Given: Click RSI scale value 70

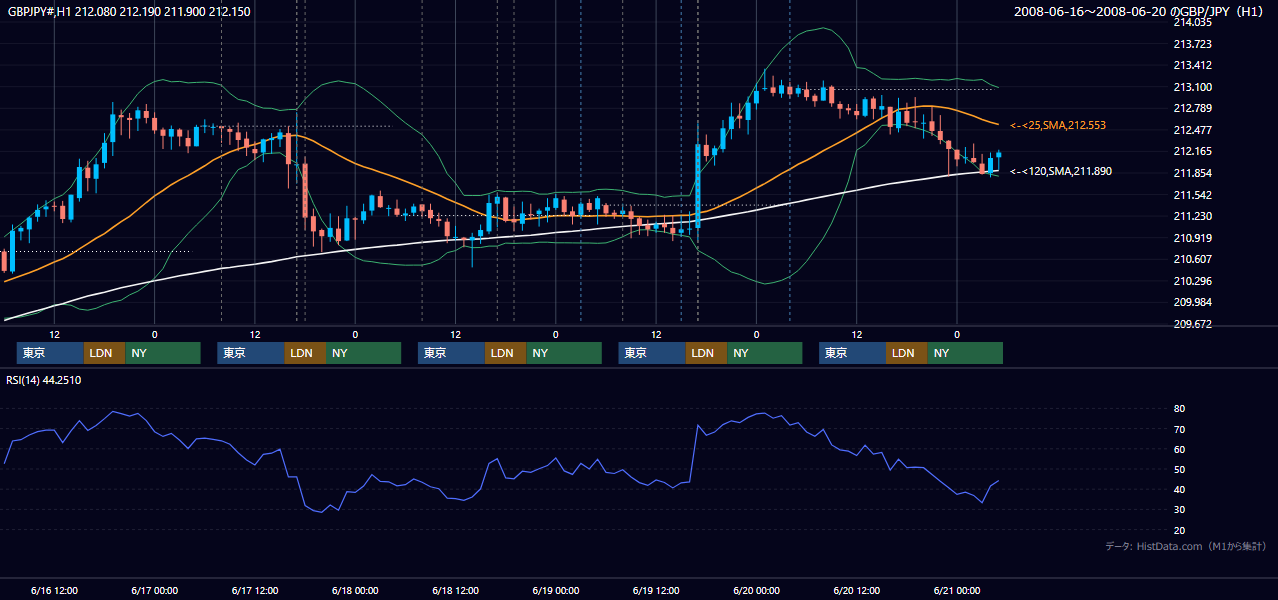Looking at the screenshot, I should pos(1179,429).
